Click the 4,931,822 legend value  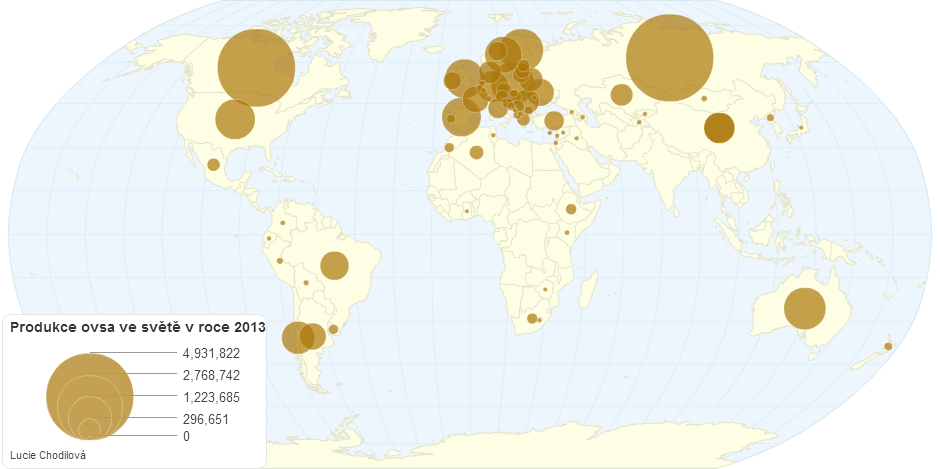(x=211, y=353)
